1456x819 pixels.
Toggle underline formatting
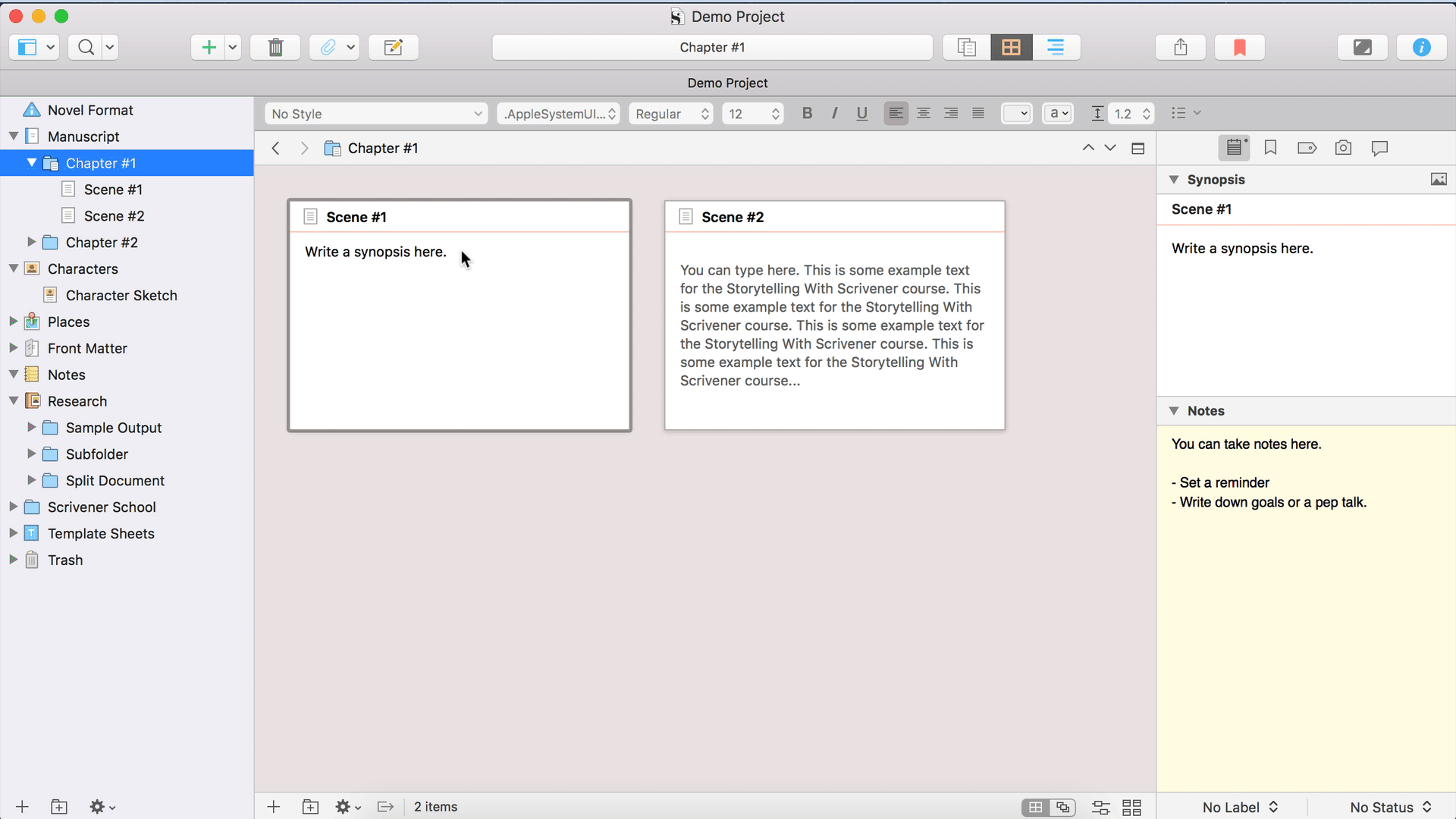[x=861, y=114]
